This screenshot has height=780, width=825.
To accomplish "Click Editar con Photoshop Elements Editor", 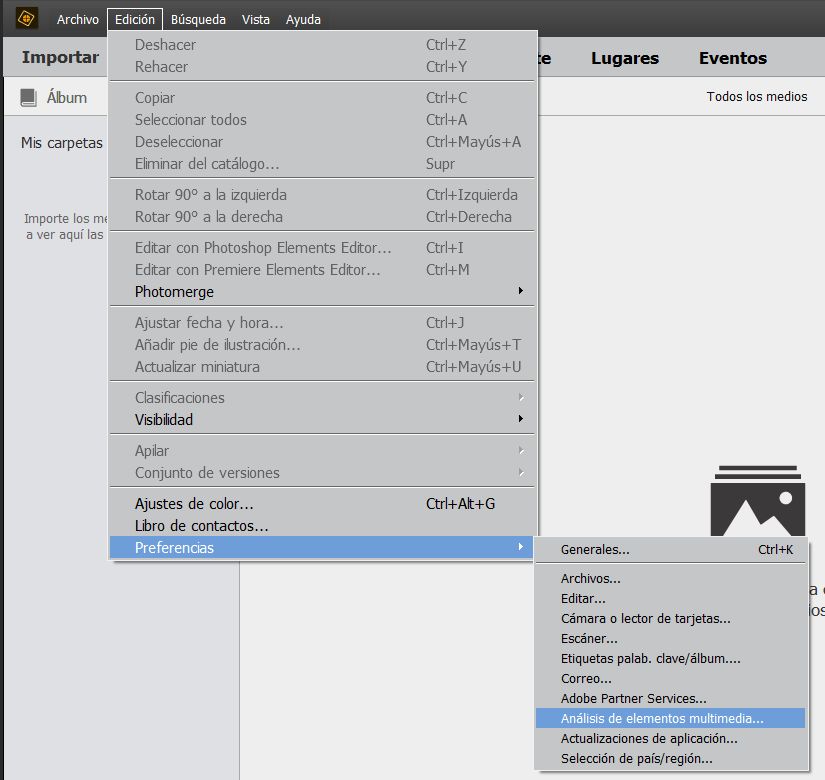I will point(322,247).
